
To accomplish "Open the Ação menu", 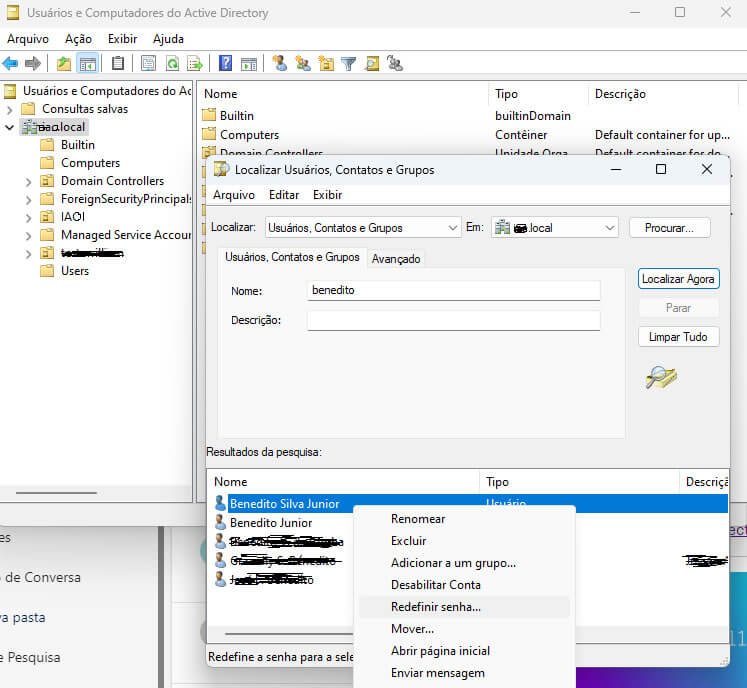I will tap(78, 39).
